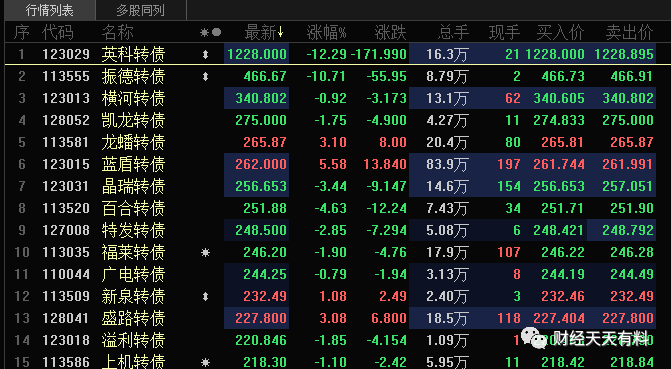The width and height of the screenshot is (671, 369).
Task: Open the code 113581 龙蟠转债 entry
Action: pos(65,142)
